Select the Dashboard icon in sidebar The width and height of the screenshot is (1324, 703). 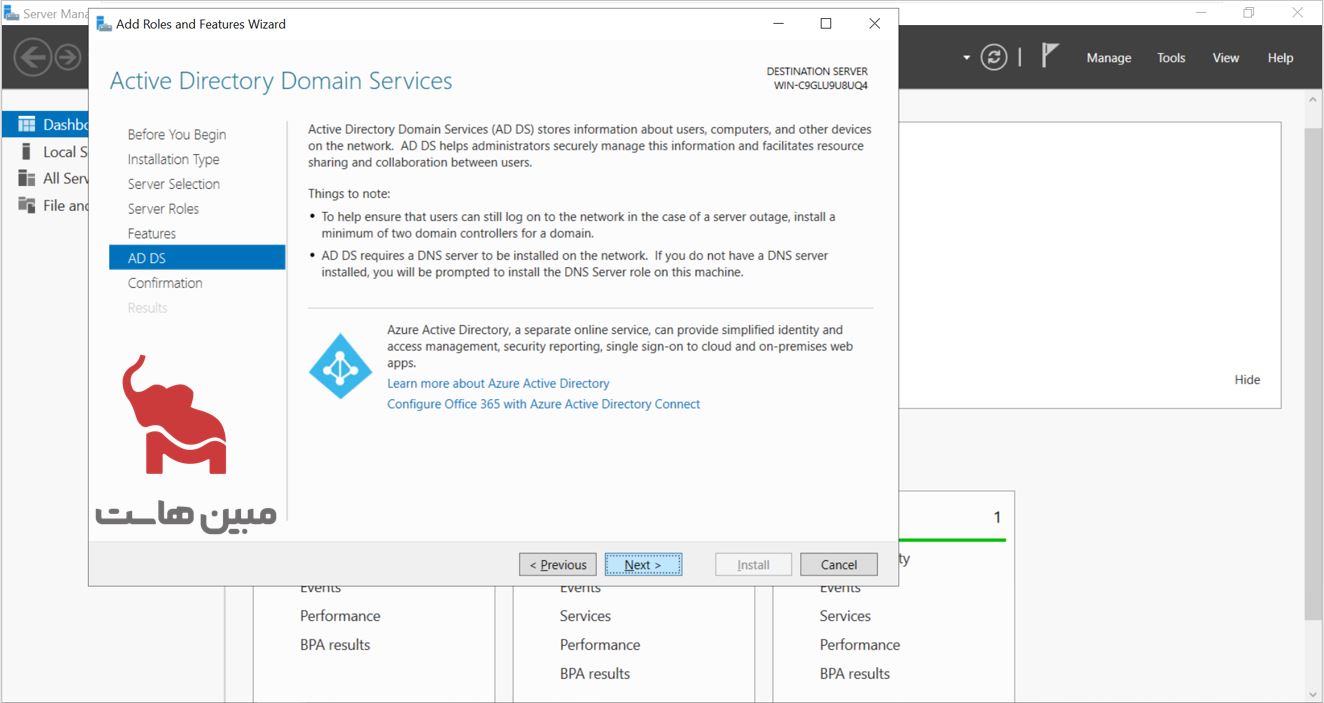27,125
